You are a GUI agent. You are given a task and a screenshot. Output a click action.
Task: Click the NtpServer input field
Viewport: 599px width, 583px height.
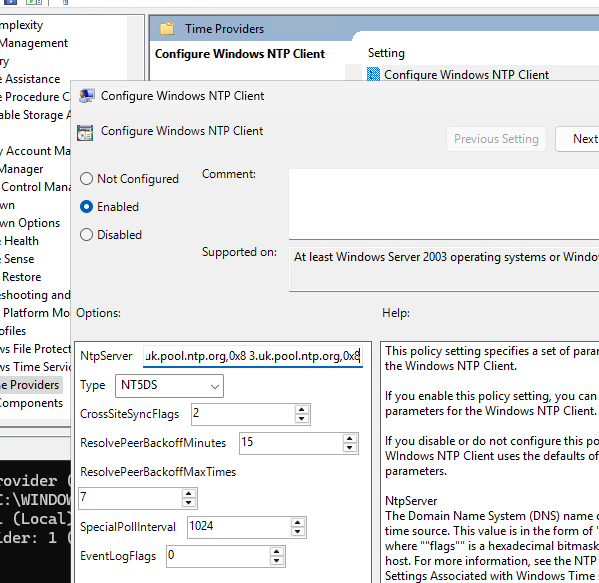[x=253, y=356]
